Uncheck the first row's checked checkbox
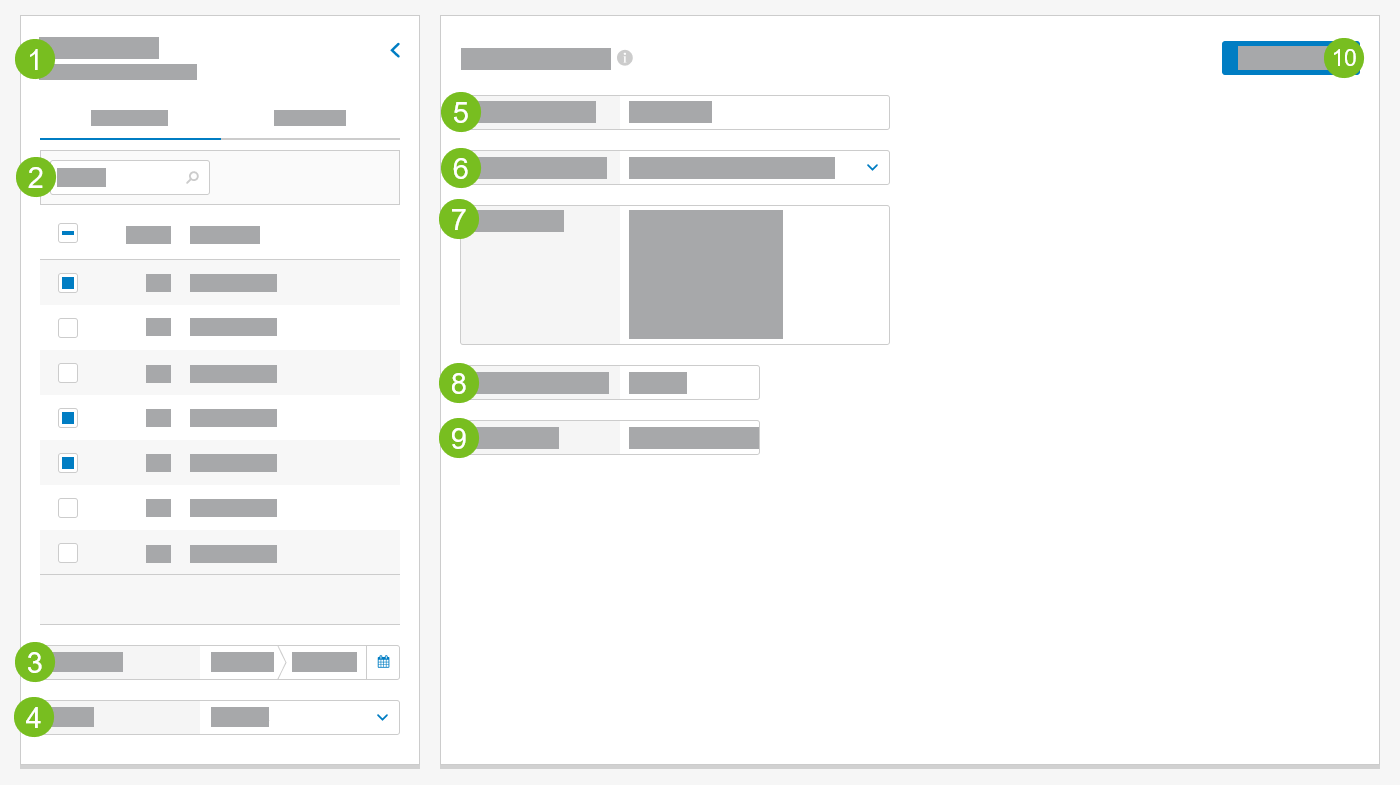 point(68,282)
